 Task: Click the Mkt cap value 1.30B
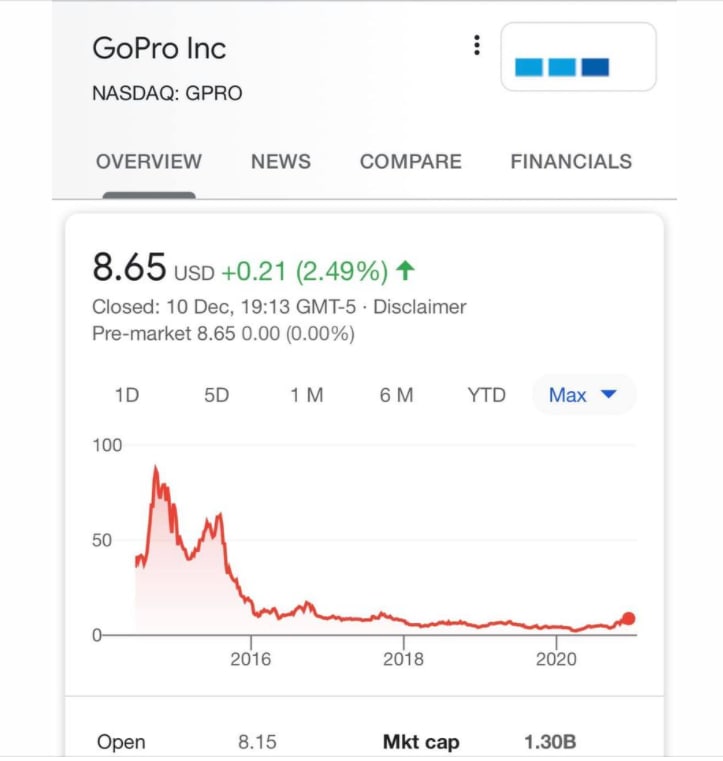550,742
